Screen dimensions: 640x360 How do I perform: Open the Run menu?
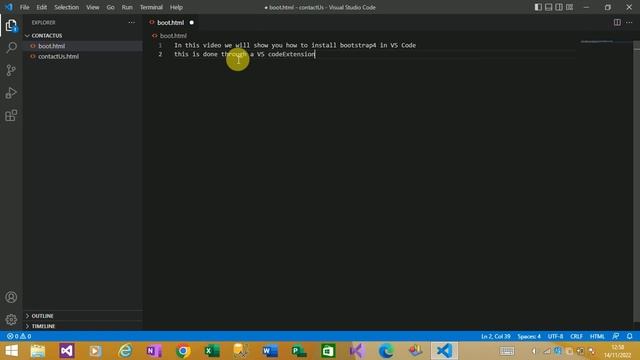pos(127,7)
